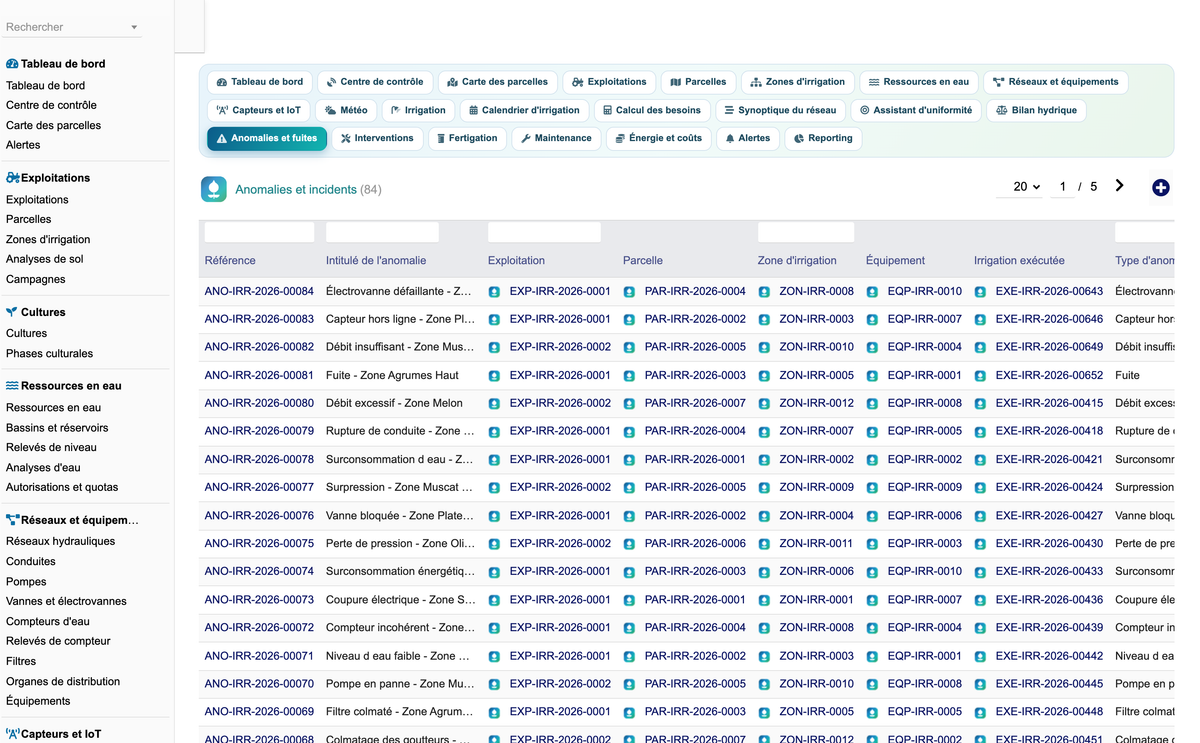Sort by the Zone d'irrigation column header
Viewport: 1200px width, 743px height.
click(797, 260)
